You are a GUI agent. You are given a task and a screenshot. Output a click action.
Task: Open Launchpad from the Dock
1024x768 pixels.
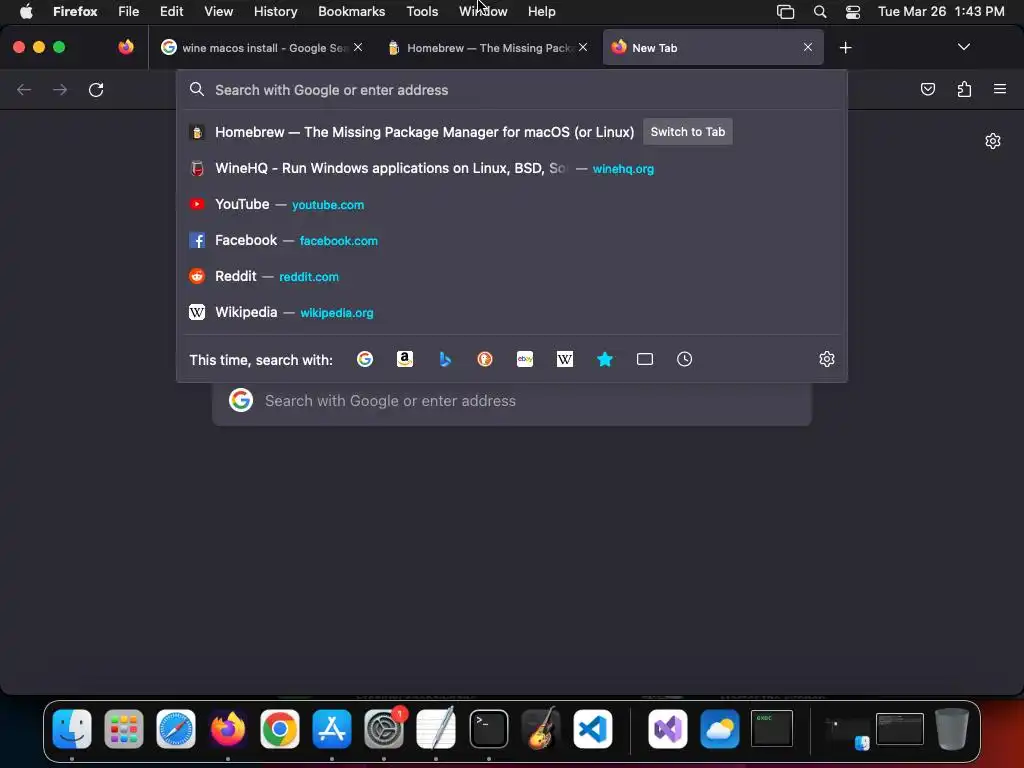(123, 729)
